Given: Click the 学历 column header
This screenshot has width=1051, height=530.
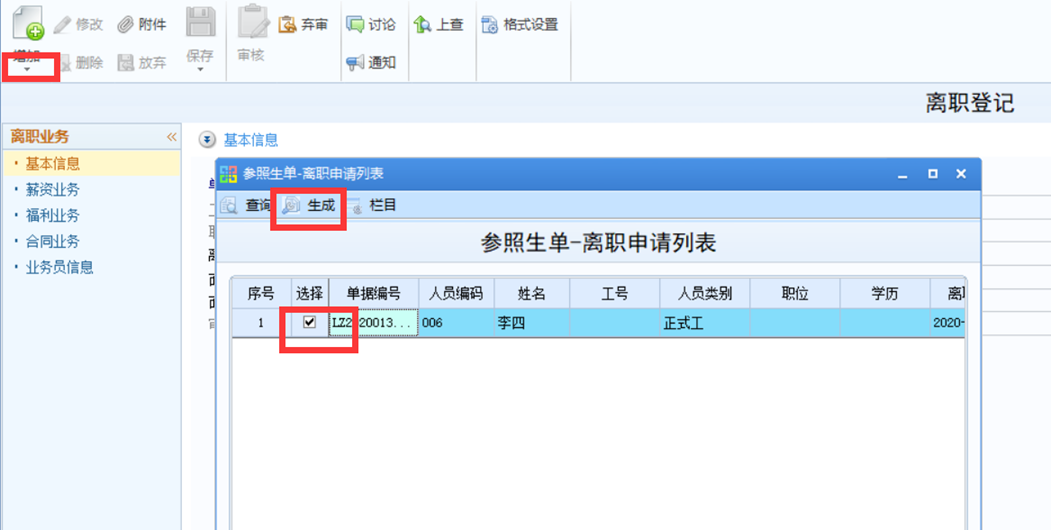Looking at the screenshot, I should pyautogui.click(x=885, y=293).
